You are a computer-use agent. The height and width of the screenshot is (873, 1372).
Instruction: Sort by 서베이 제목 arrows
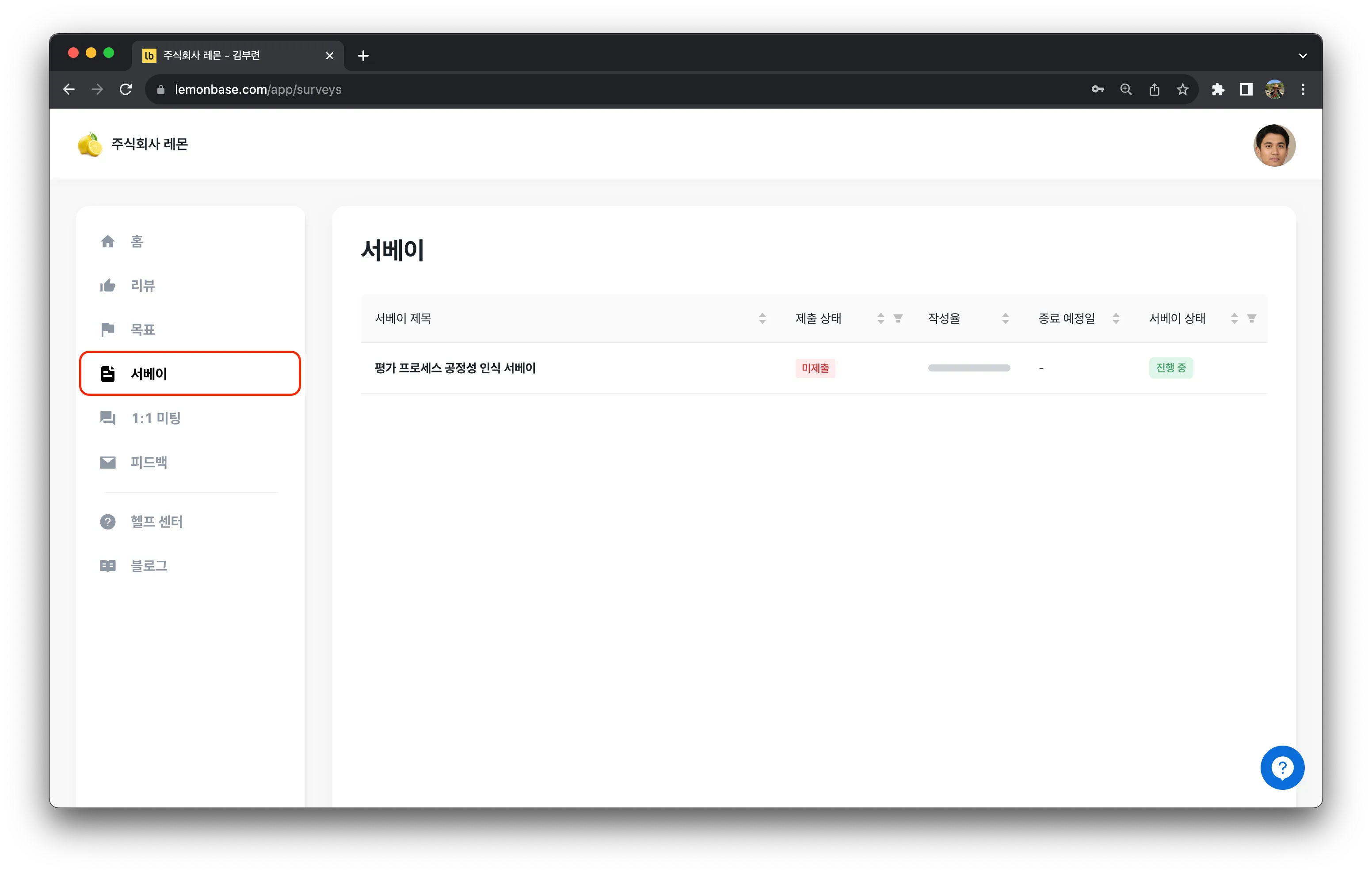[762, 319]
